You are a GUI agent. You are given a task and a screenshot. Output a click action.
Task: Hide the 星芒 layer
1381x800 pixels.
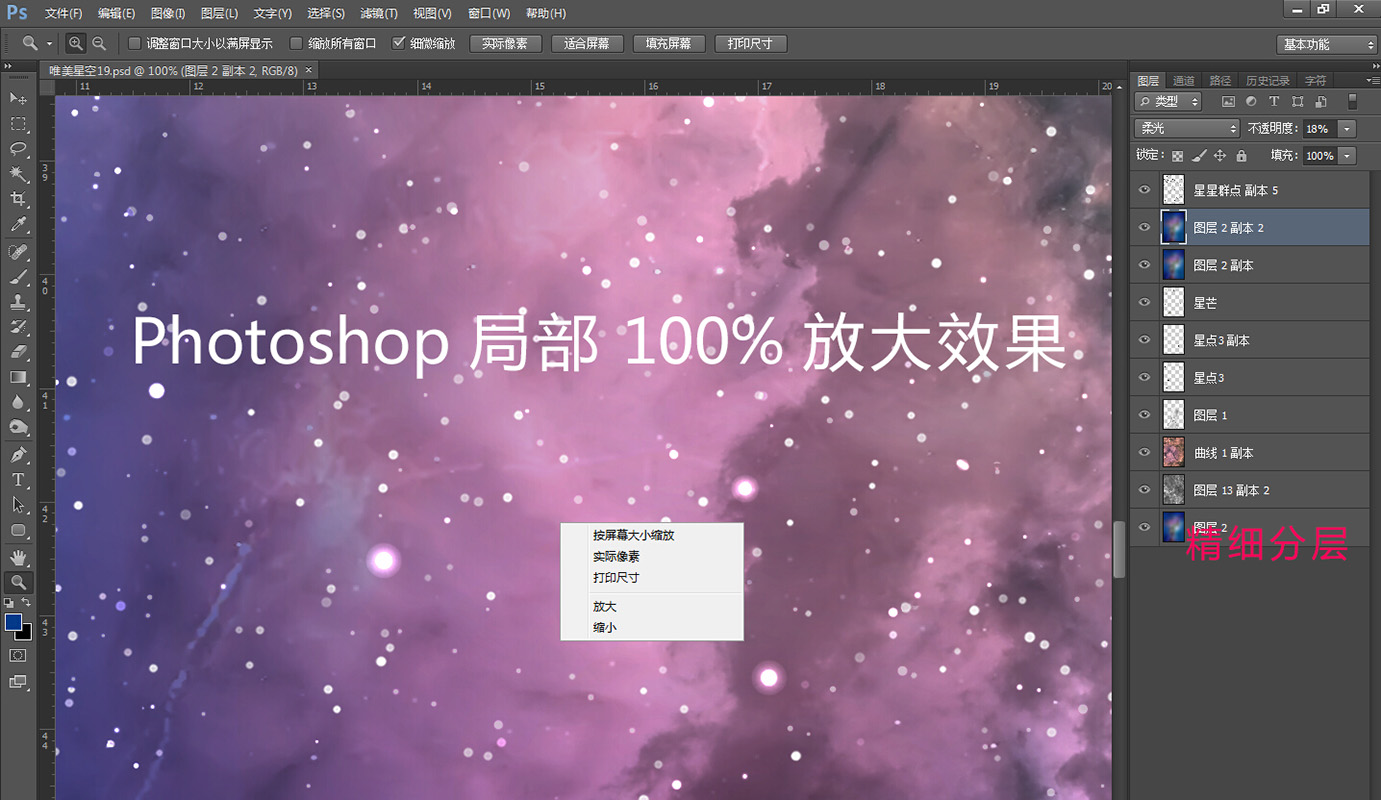1145,302
